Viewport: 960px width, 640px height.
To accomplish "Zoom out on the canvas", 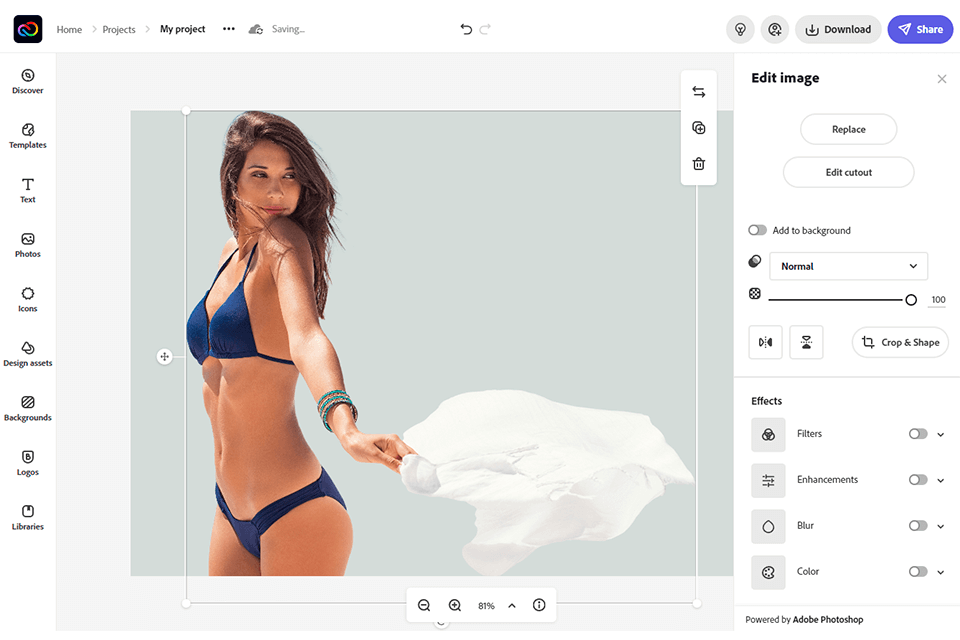I will pos(424,605).
